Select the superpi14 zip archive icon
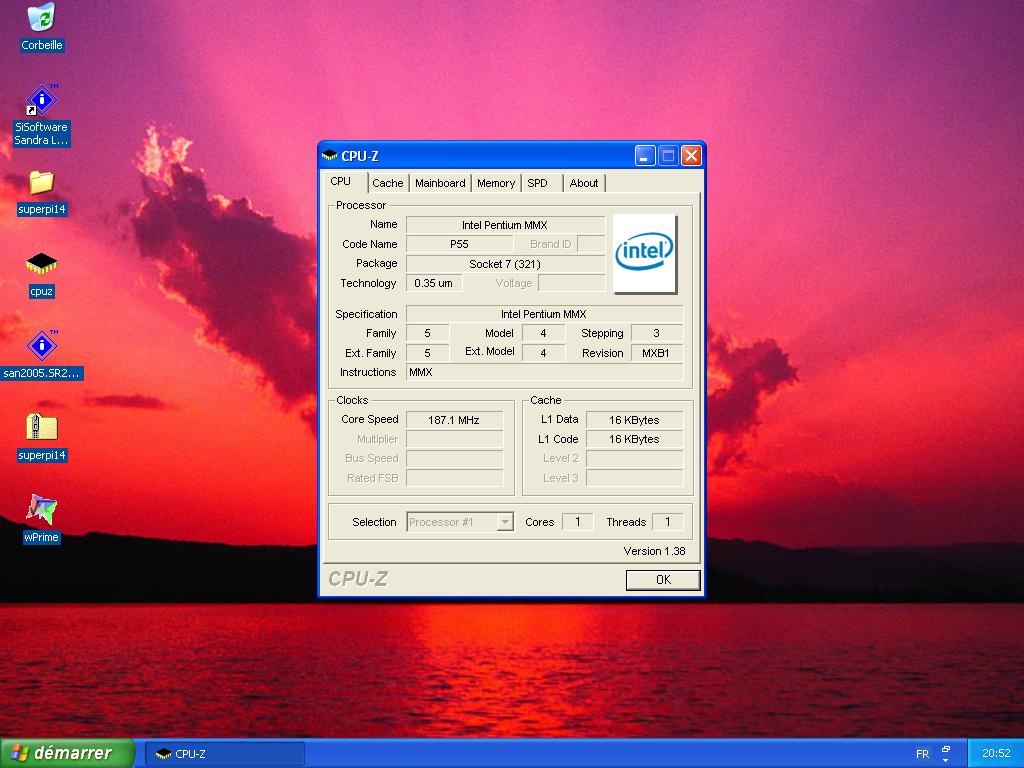 pos(41,438)
